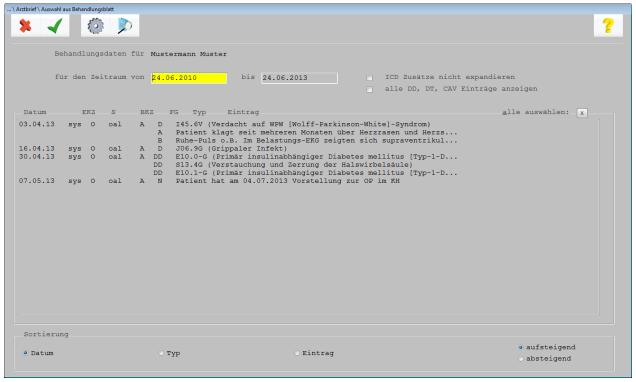Enable 'alle DD, DT, CAV Einträge anzeigen'
This screenshot has width=636, height=382.
point(370,89)
